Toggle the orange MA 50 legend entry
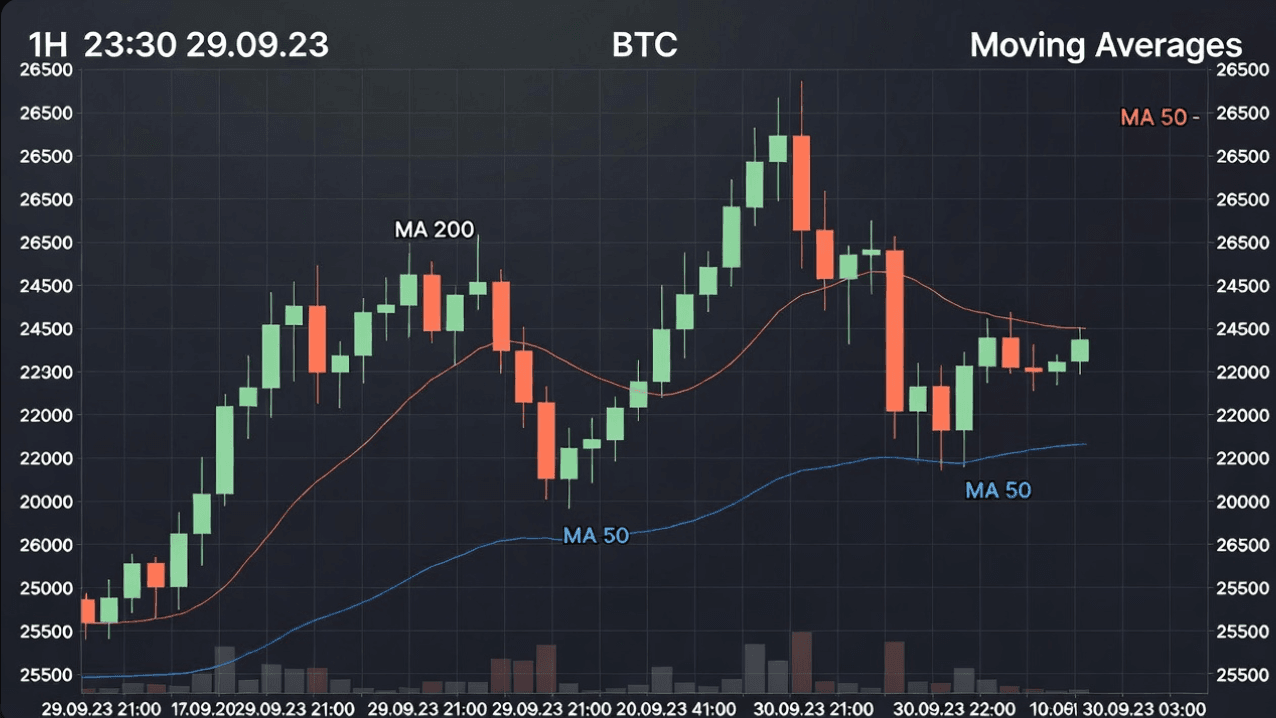The height and width of the screenshot is (718, 1276). (x=1160, y=117)
